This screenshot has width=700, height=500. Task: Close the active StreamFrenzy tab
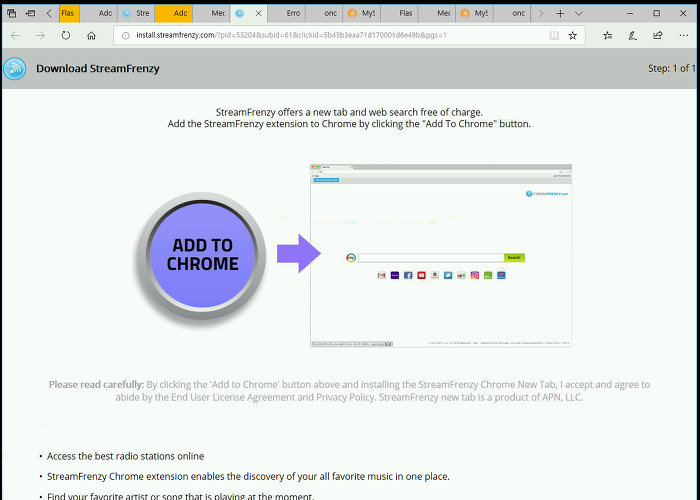(x=258, y=13)
